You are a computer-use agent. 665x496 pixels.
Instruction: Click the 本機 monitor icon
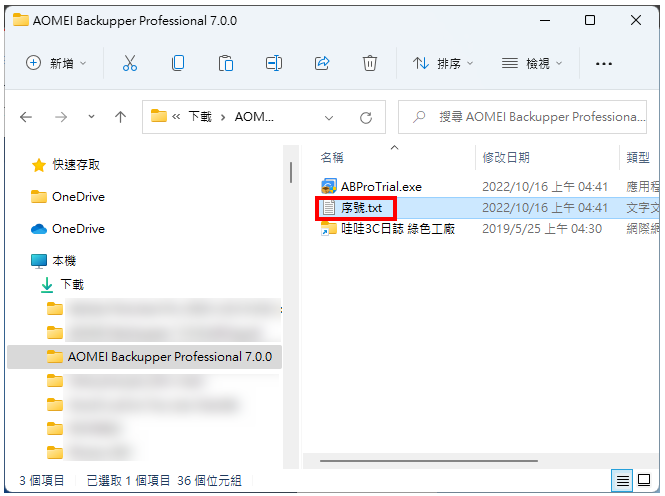[39, 261]
